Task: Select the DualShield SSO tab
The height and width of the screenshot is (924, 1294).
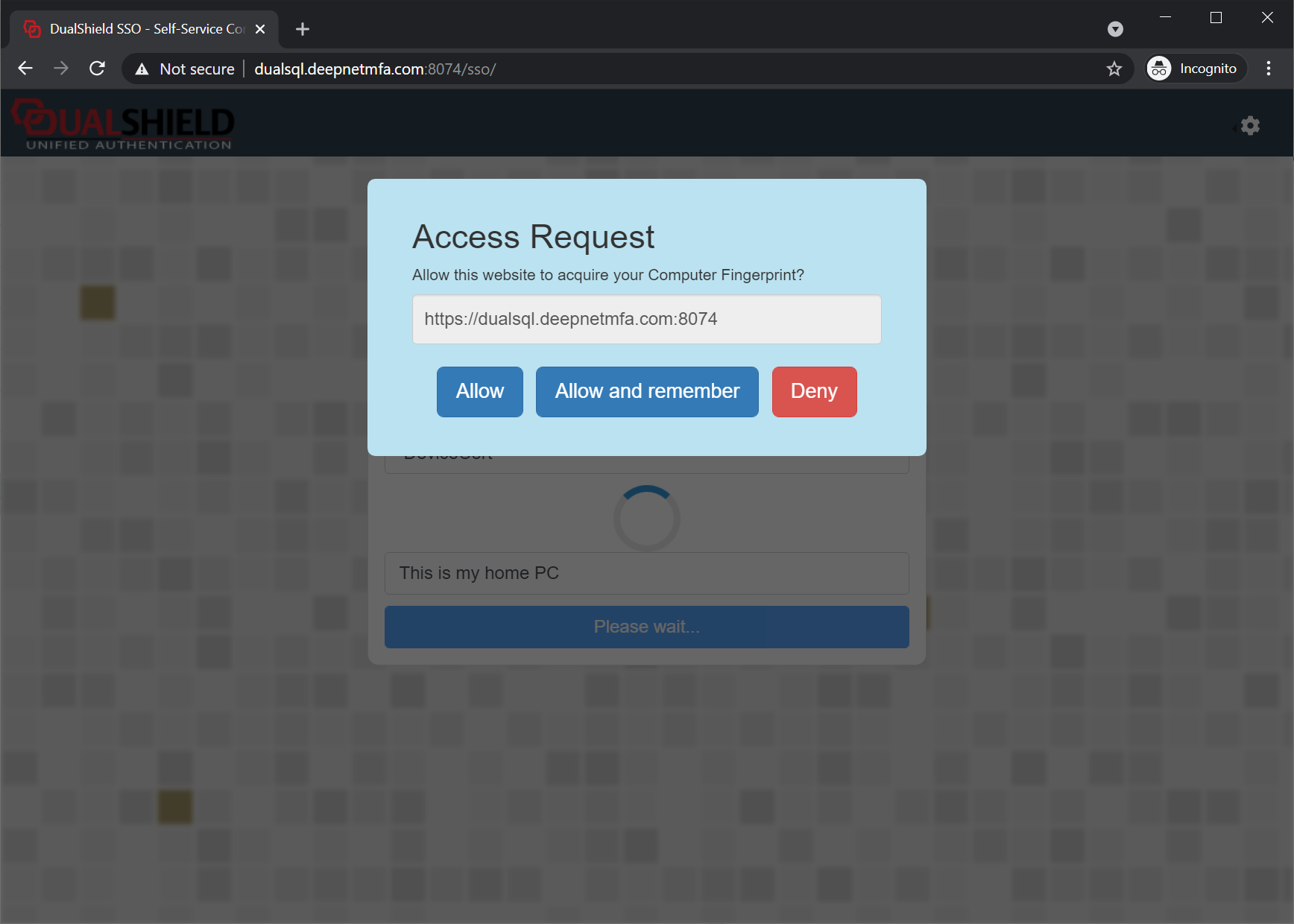Action: [x=142, y=29]
